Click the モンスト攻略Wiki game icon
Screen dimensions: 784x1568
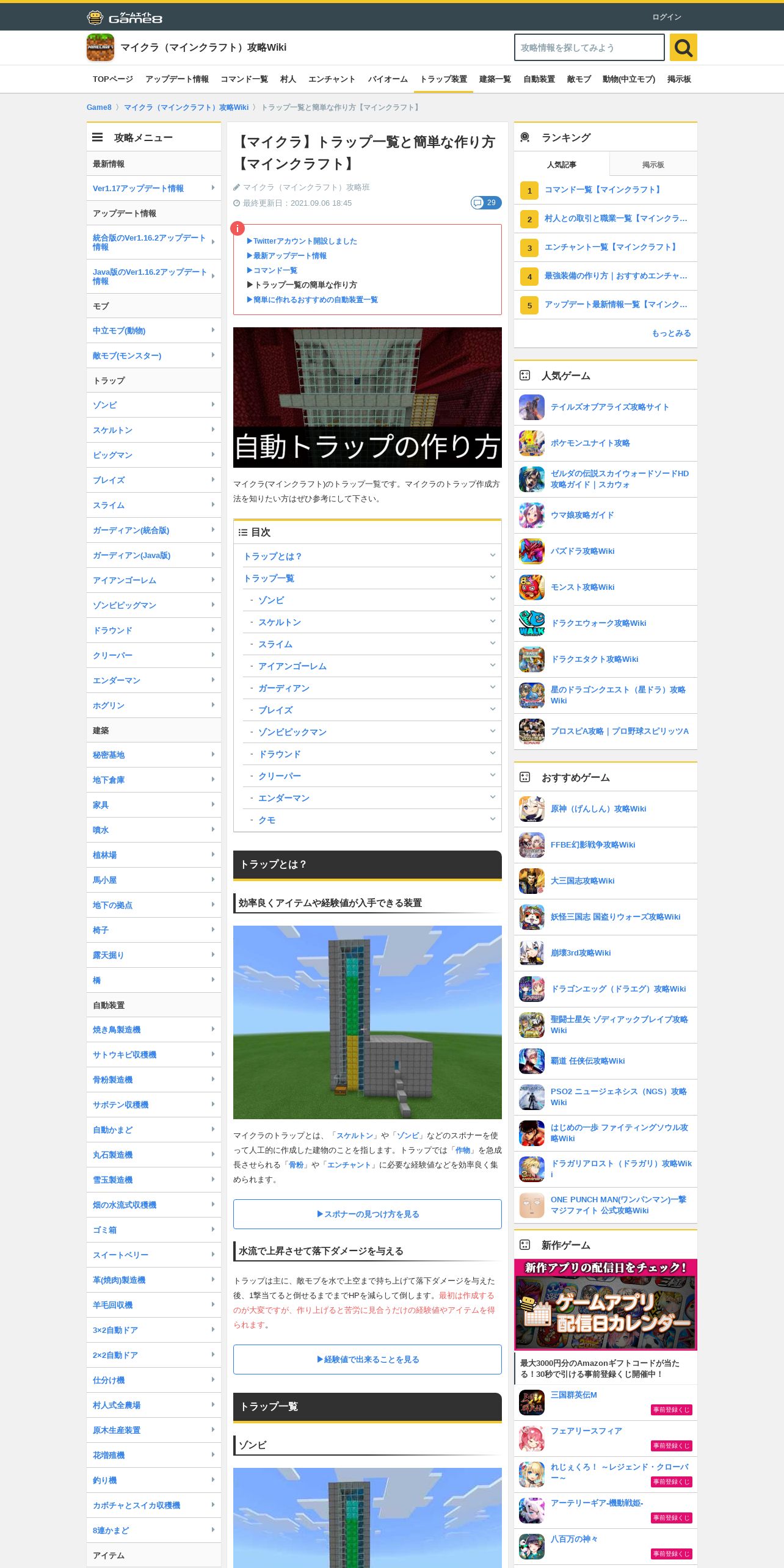(532, 587)
